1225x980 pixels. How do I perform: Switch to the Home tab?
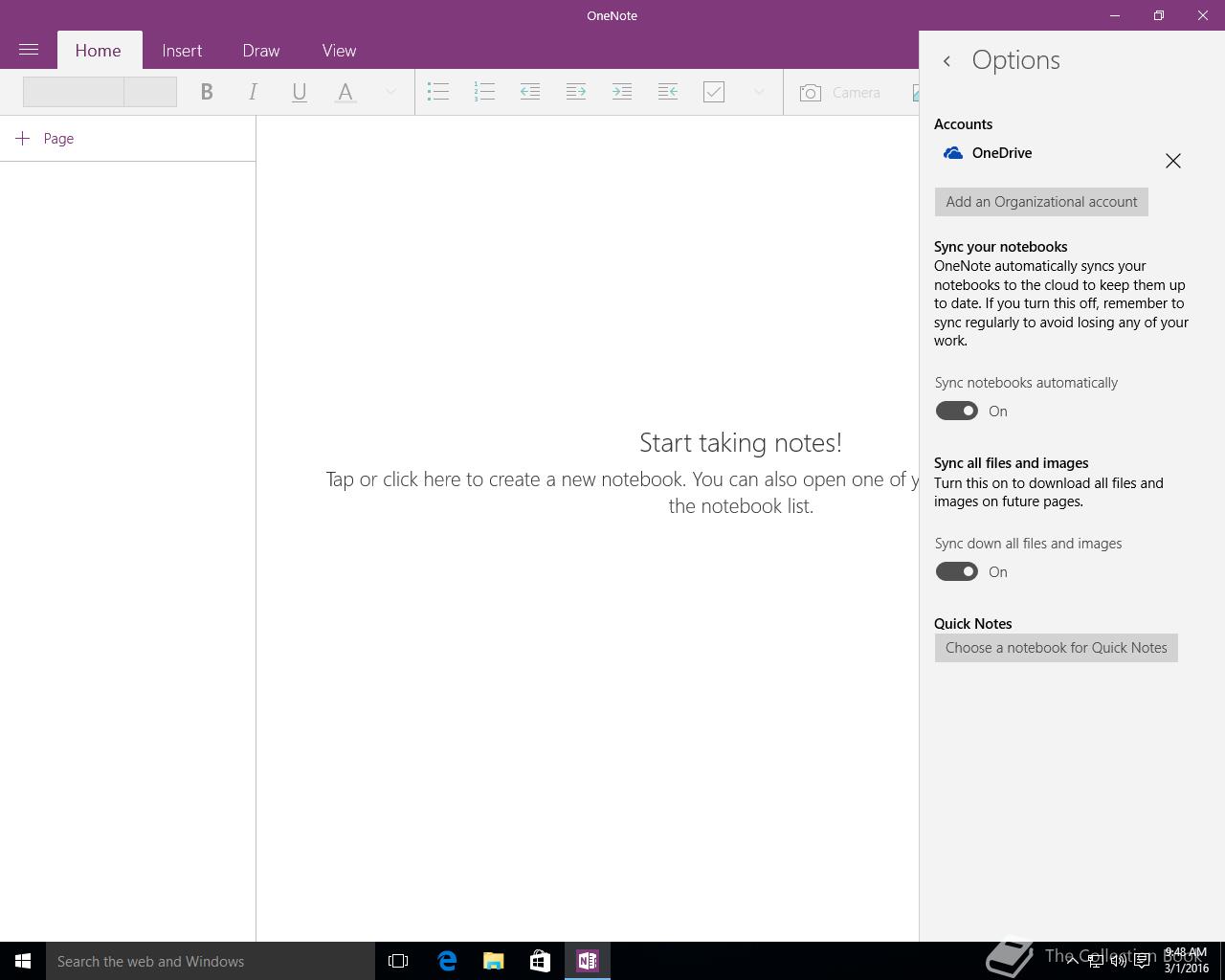[99, 51]
